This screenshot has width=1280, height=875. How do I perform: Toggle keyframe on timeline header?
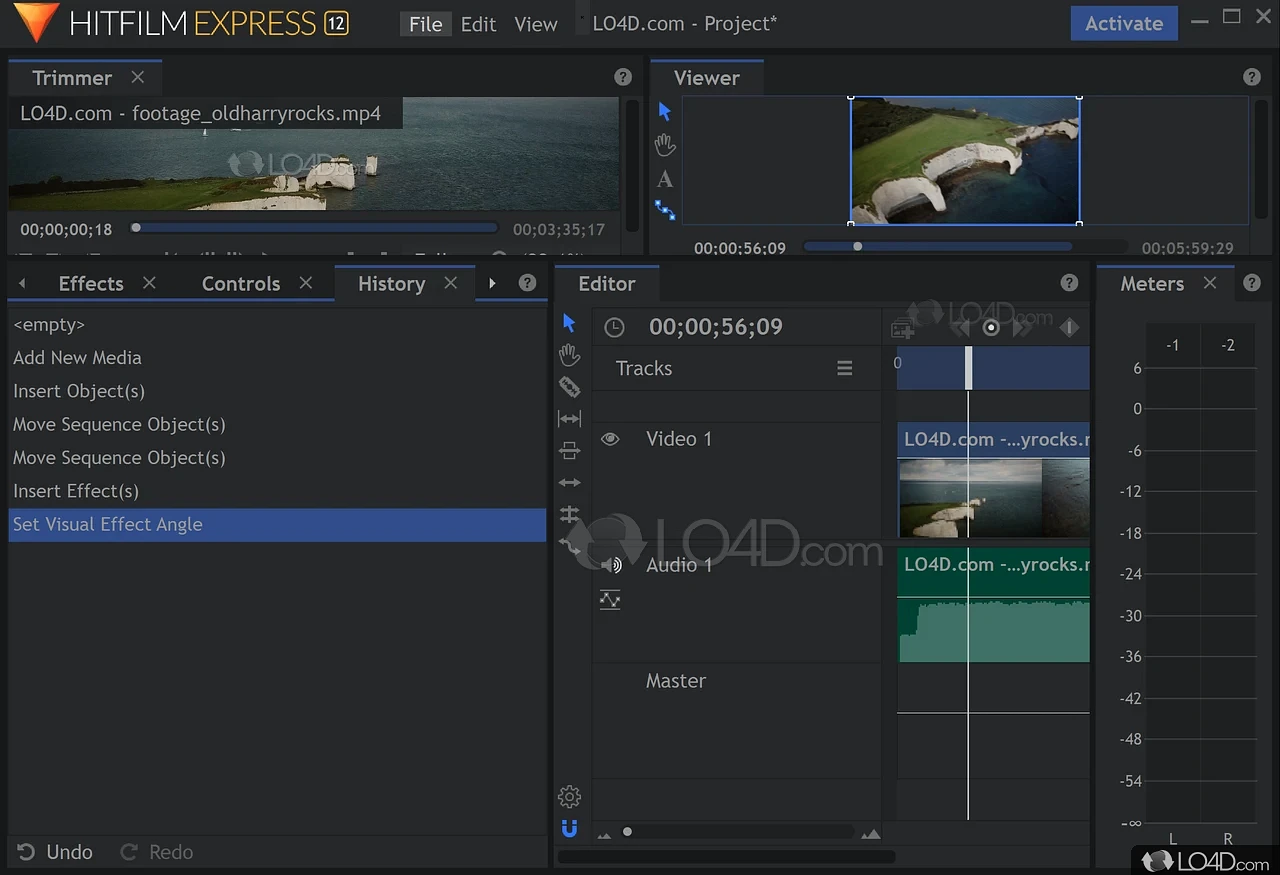(991, 328)
